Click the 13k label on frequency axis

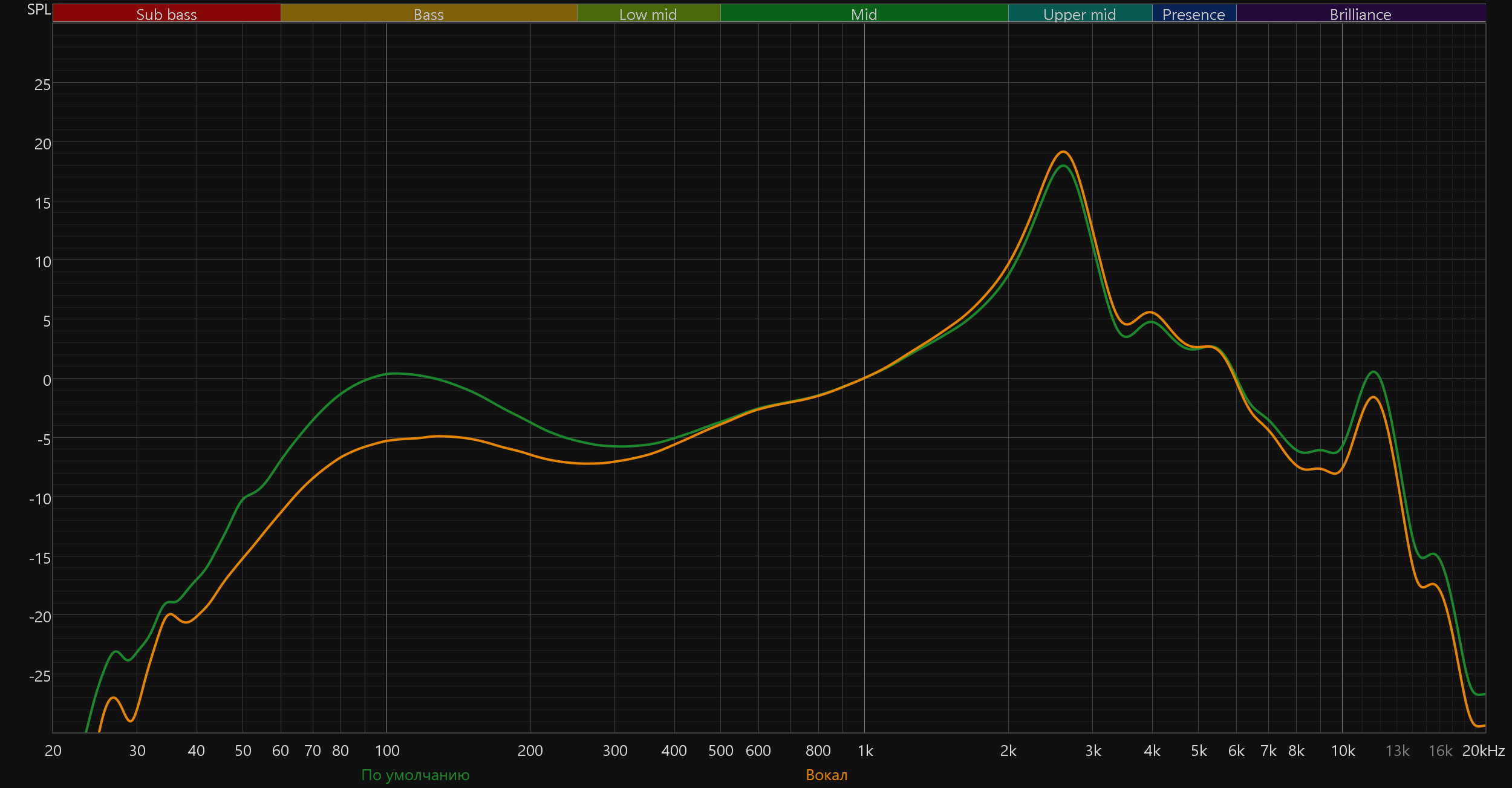tap(1397, 751)
